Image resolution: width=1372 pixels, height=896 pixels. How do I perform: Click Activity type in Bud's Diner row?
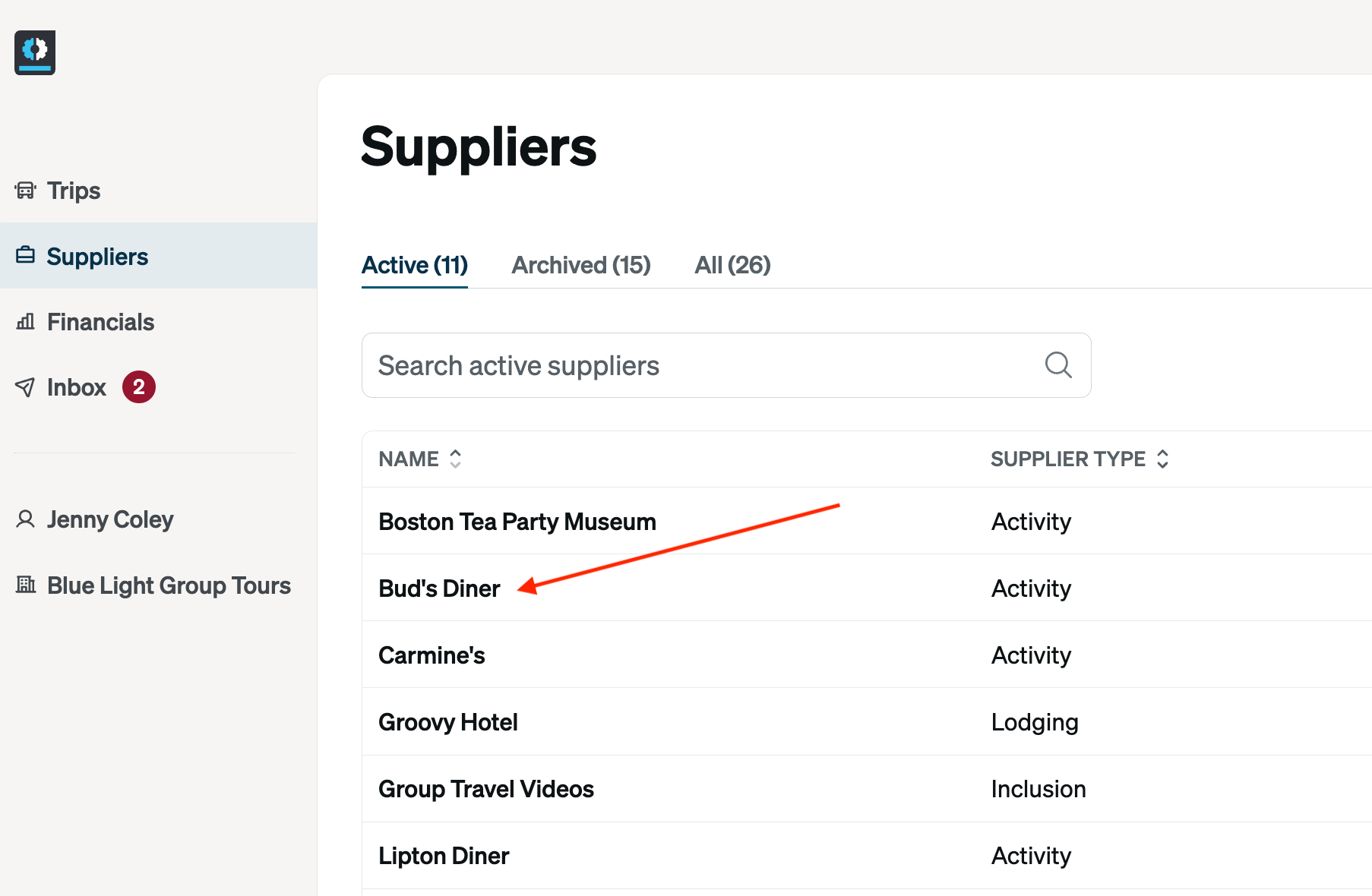coord(1032,588)
